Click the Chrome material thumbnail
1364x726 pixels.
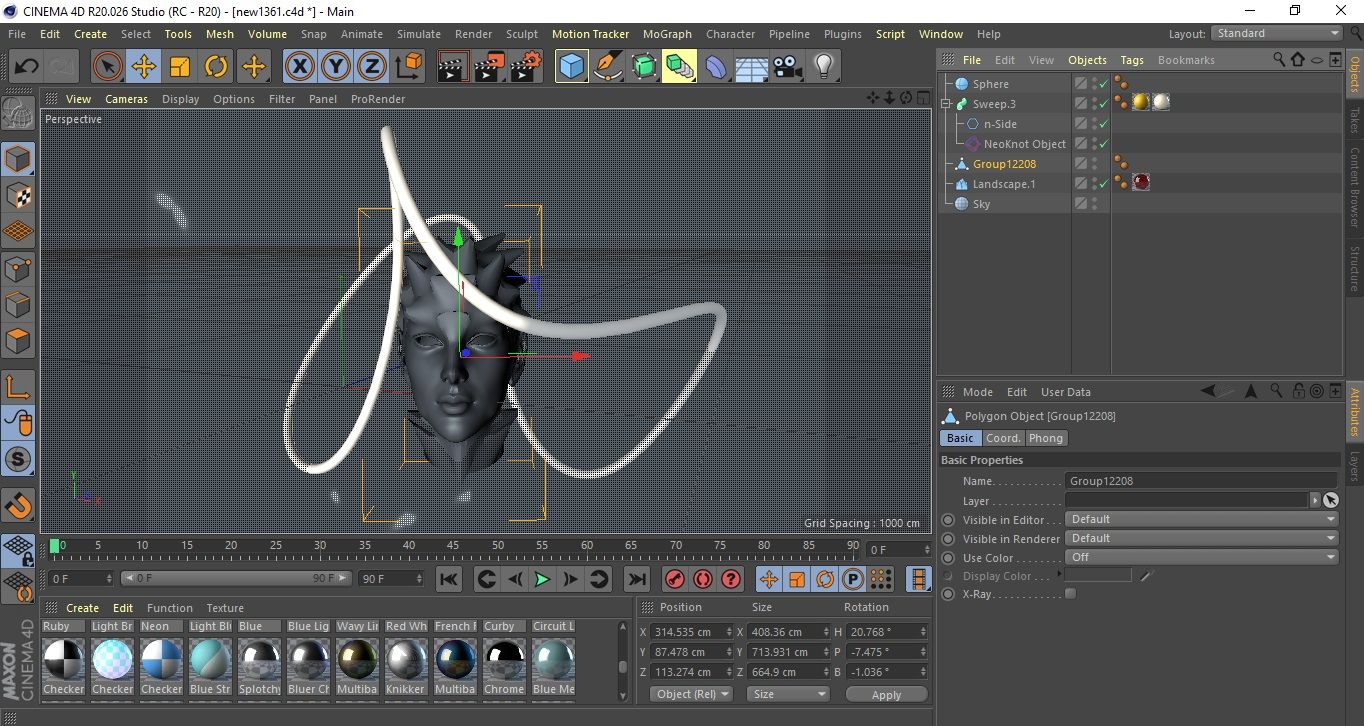[504, 660]
